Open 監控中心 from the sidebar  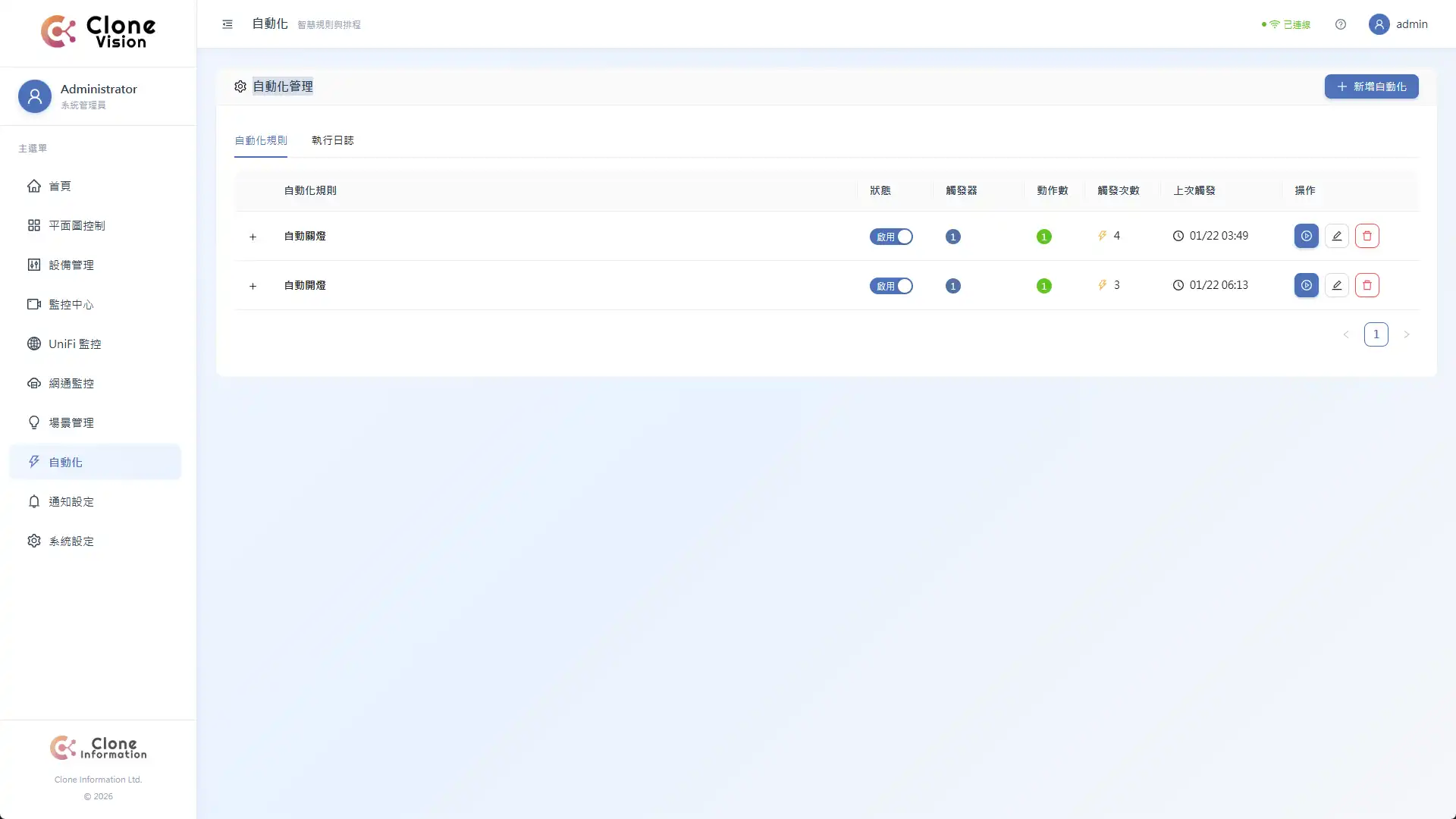[71, 304]
